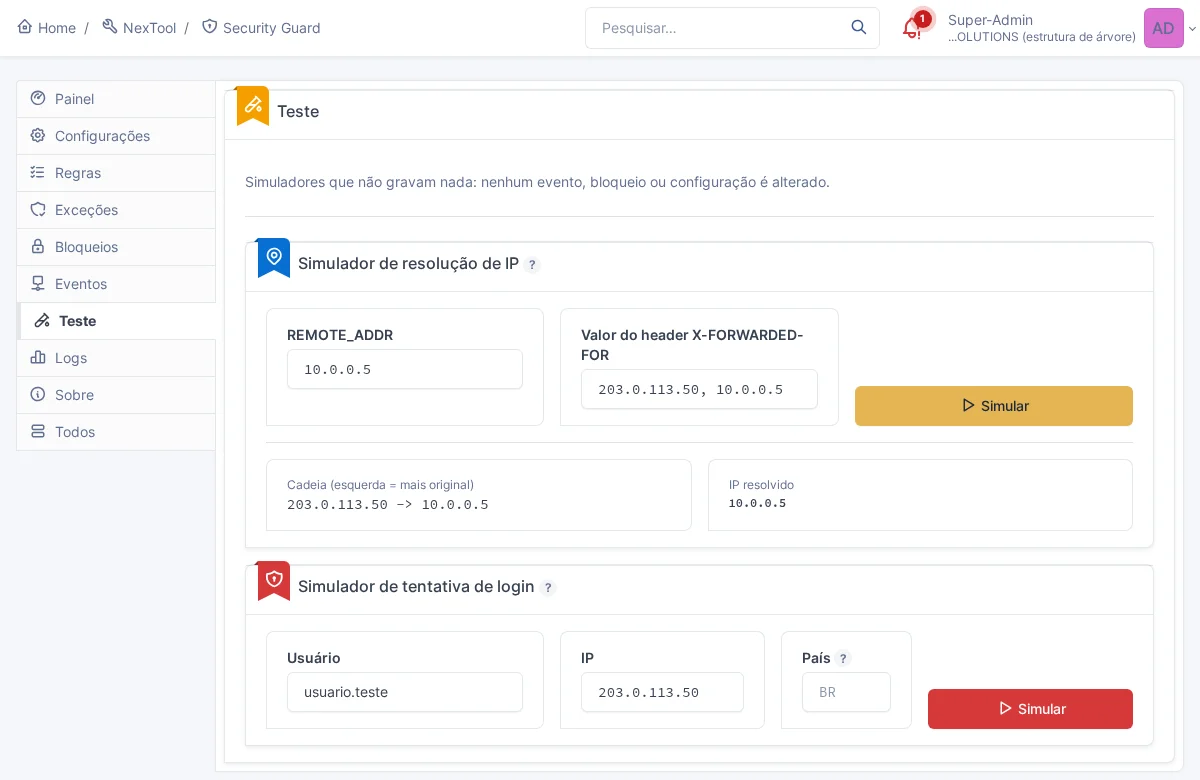Click the orange Teste ribbon icon
1200x780 pixels.
pos(253,105)
